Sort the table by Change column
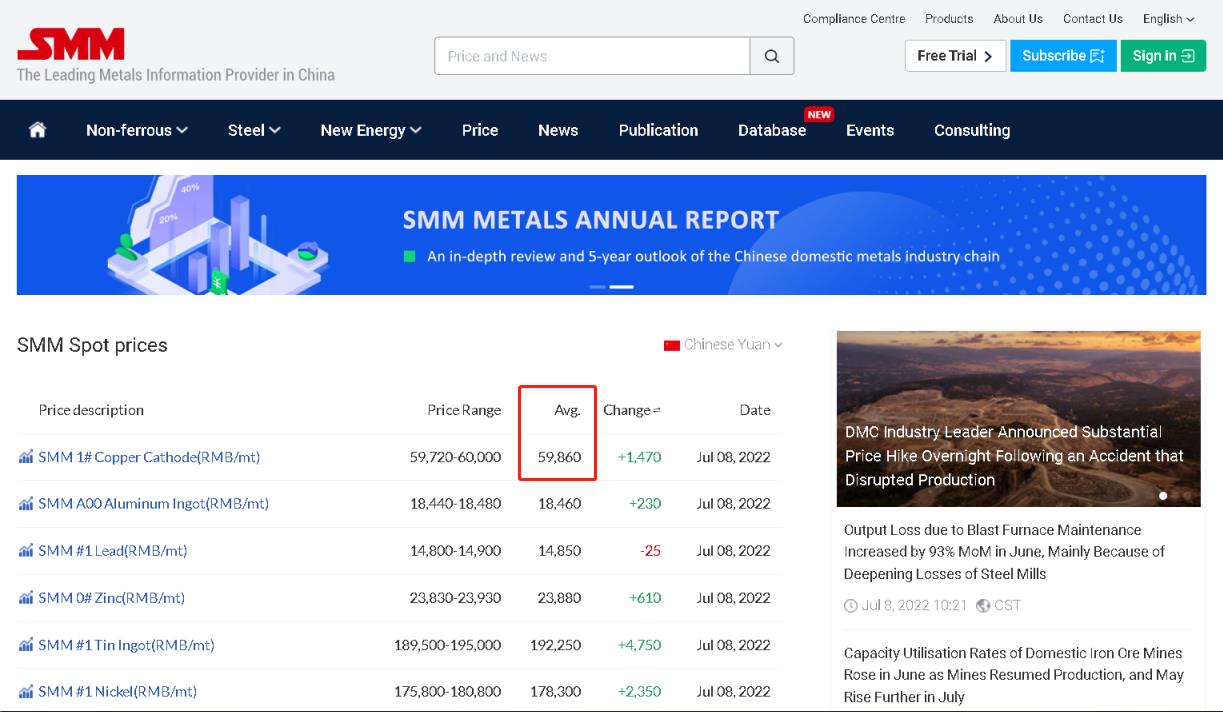This screenshot has height=712, width=1223. pos(632,410)
